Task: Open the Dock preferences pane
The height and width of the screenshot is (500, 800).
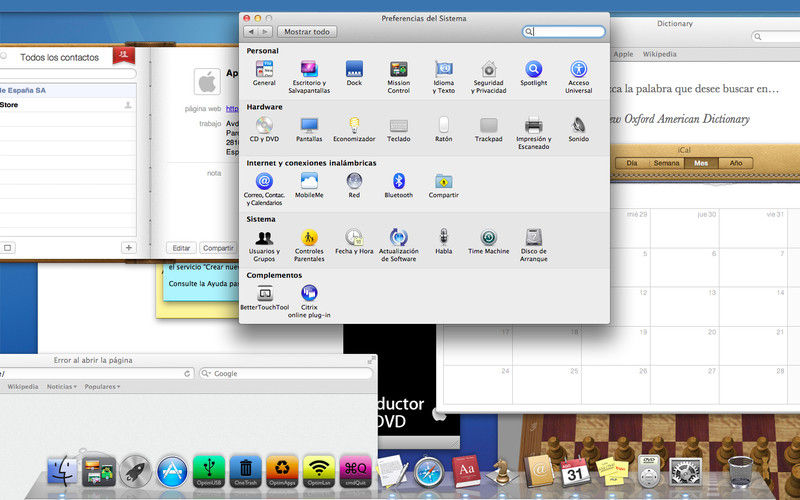Action: pos(354,73)
